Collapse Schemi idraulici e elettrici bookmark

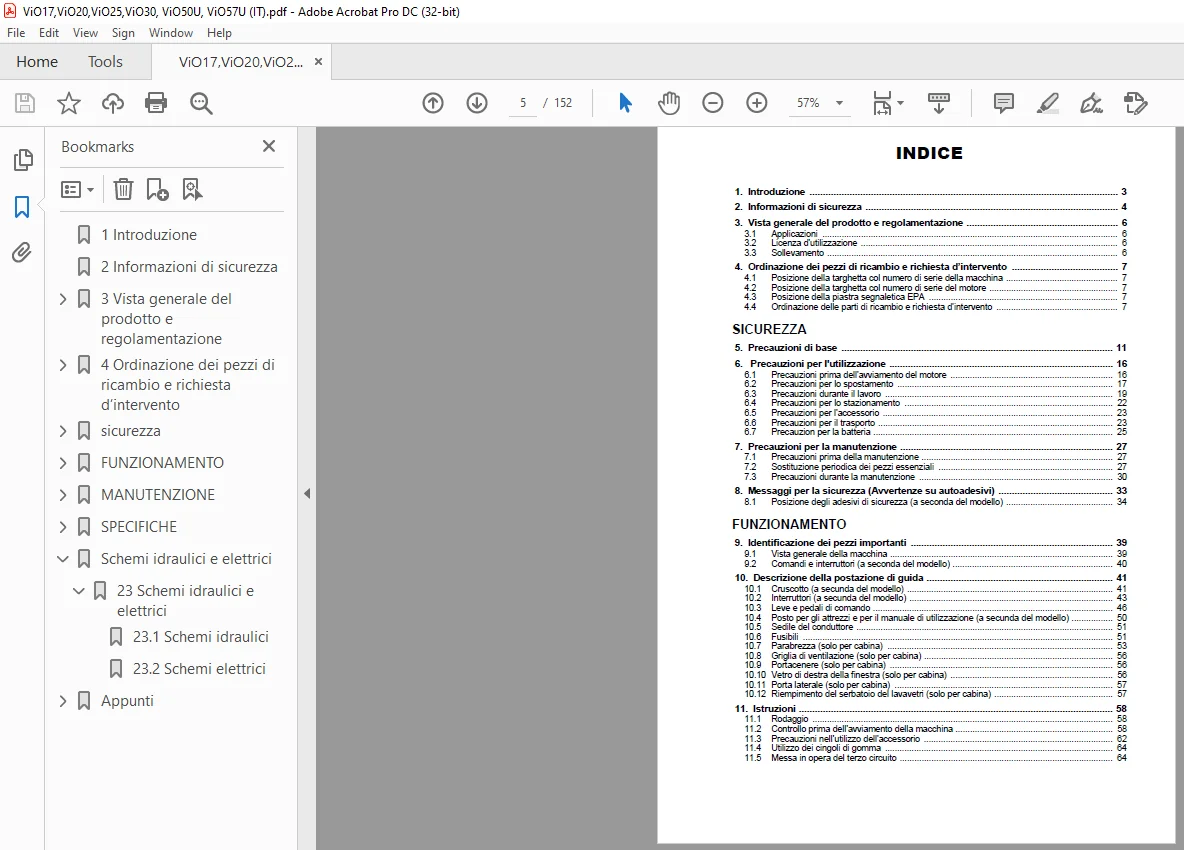(x=63, y=559)
